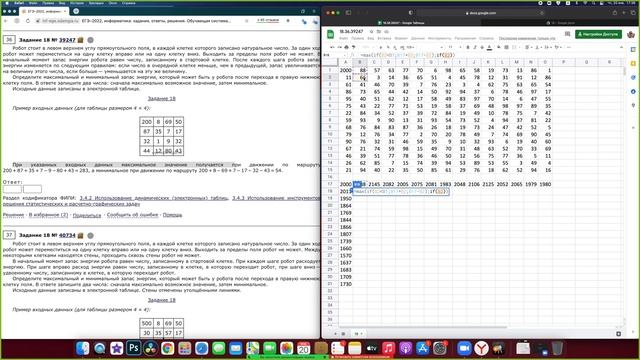Open the Данные menu in Google Sheets
Viewport: 640px width, 360px height.
[x=418, y=38]
